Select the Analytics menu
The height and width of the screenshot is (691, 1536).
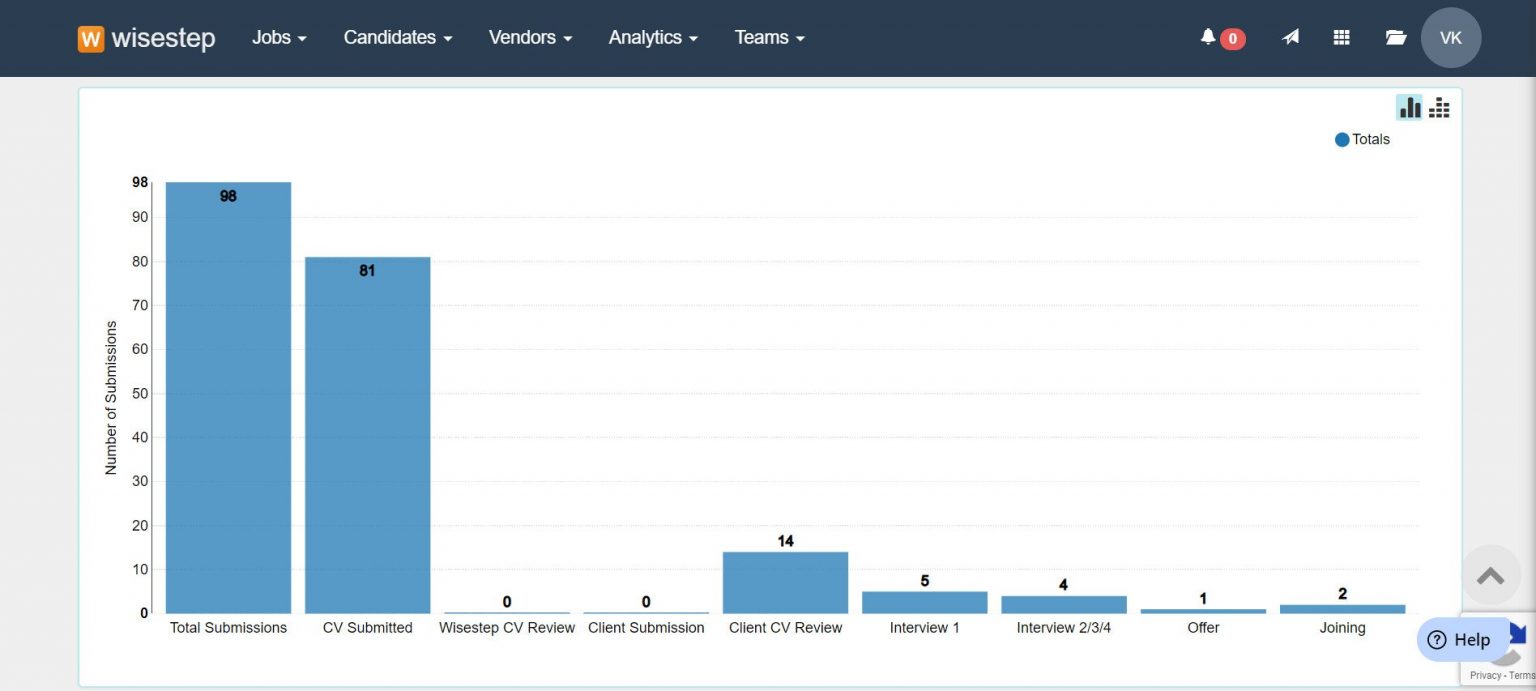[652, 37]
